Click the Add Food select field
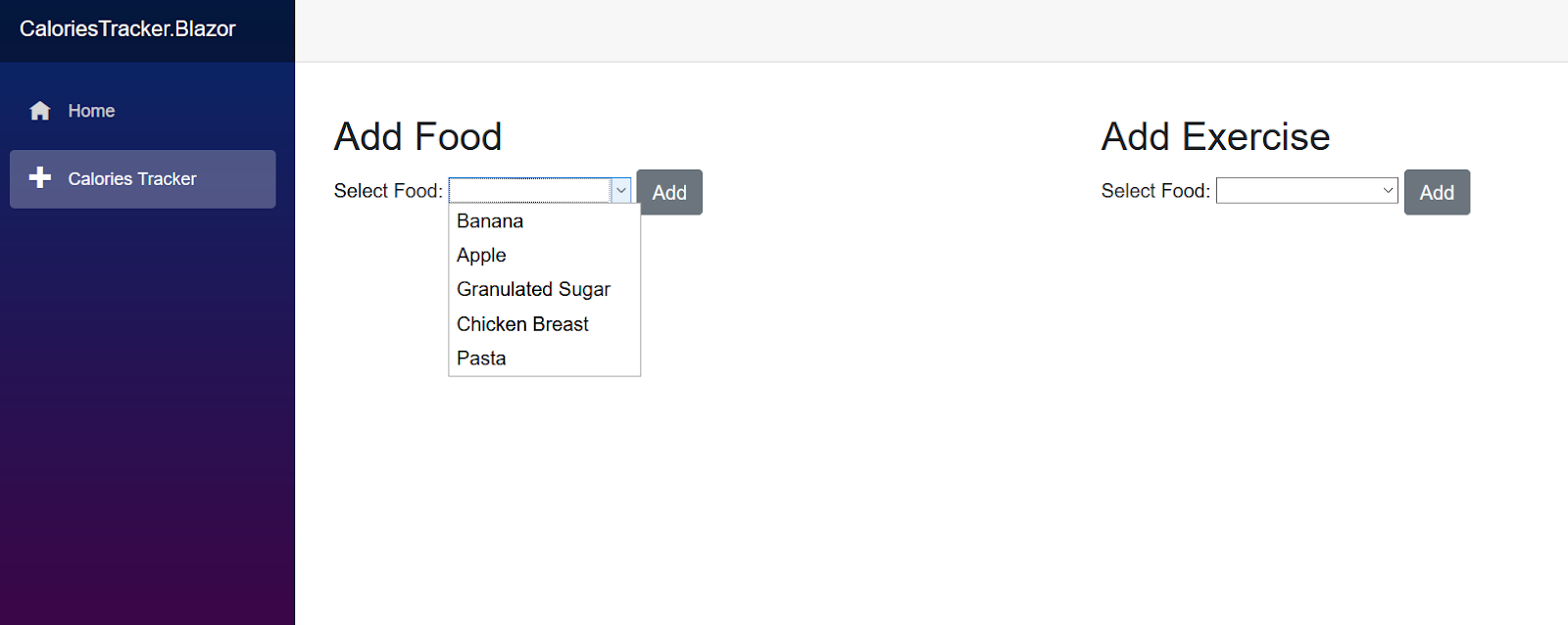 tap(530, 191)
